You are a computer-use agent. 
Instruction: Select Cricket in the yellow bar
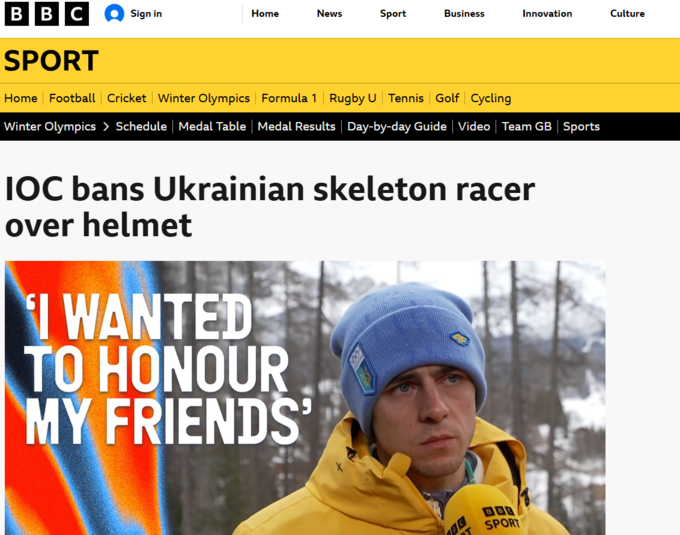pyautogui.click(x=127, y=98)
